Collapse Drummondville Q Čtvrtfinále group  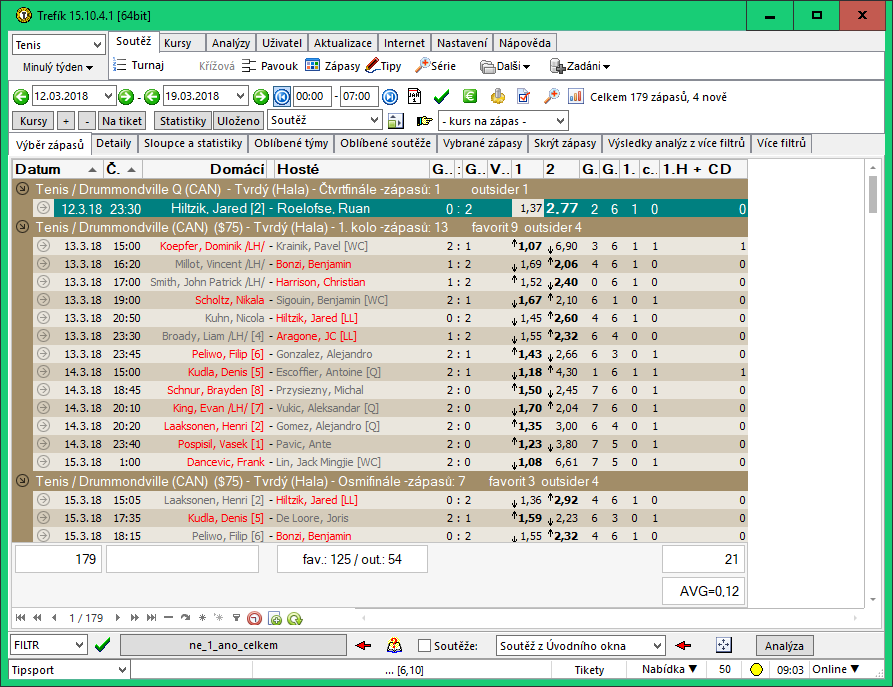pos(22,189)
